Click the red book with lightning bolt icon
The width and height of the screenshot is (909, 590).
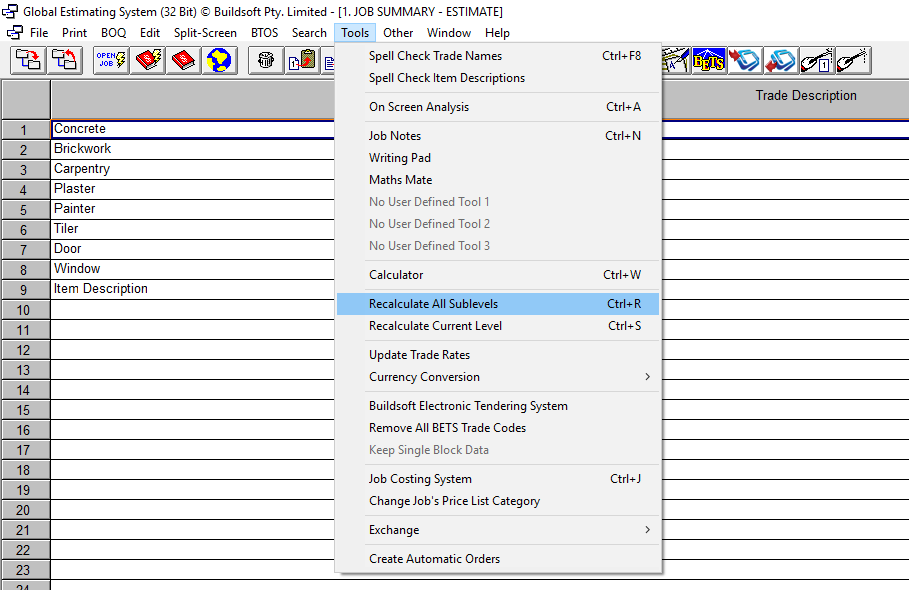tap(149, 61)
